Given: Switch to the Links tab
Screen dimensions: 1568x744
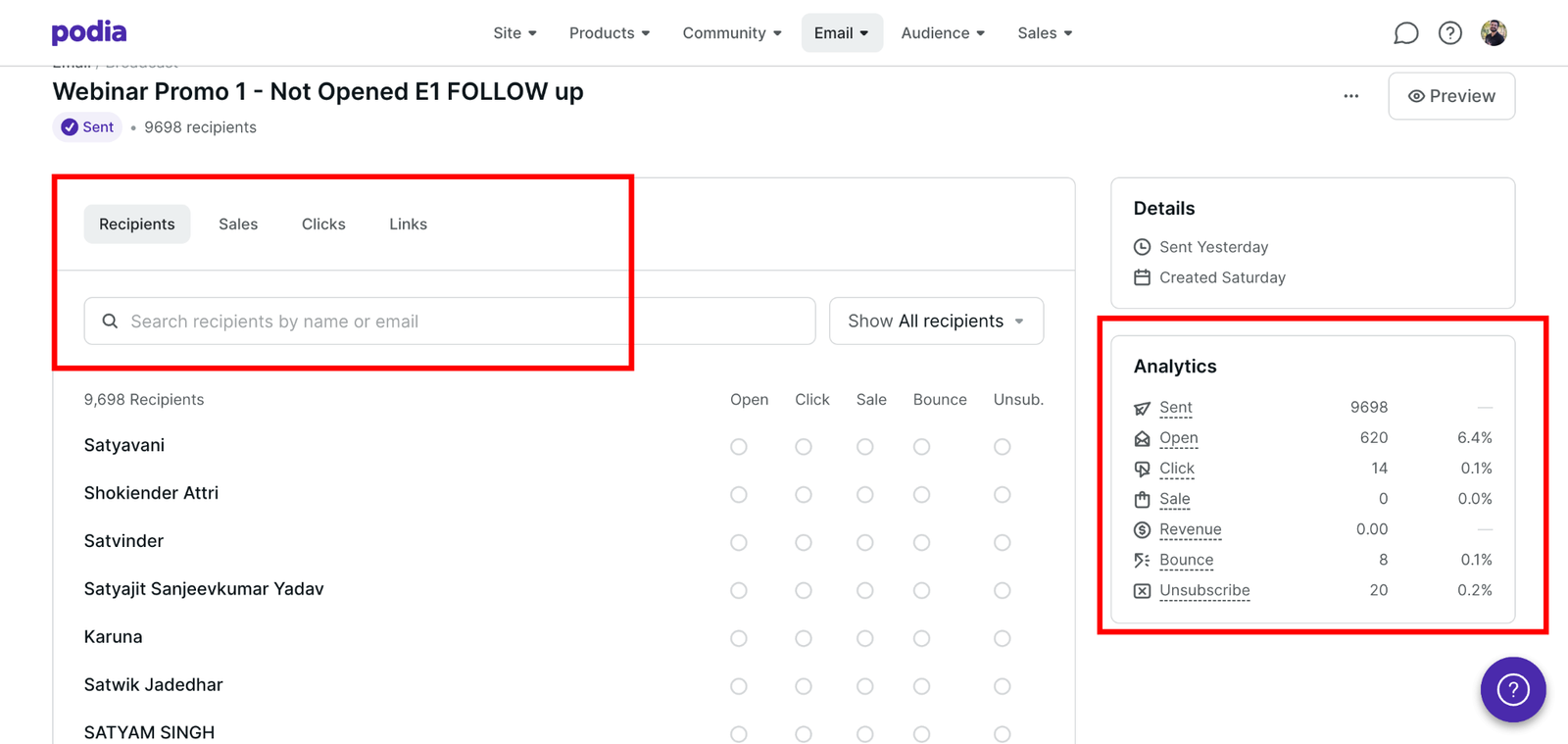Looking at the screenshot, I should (408, 224).
